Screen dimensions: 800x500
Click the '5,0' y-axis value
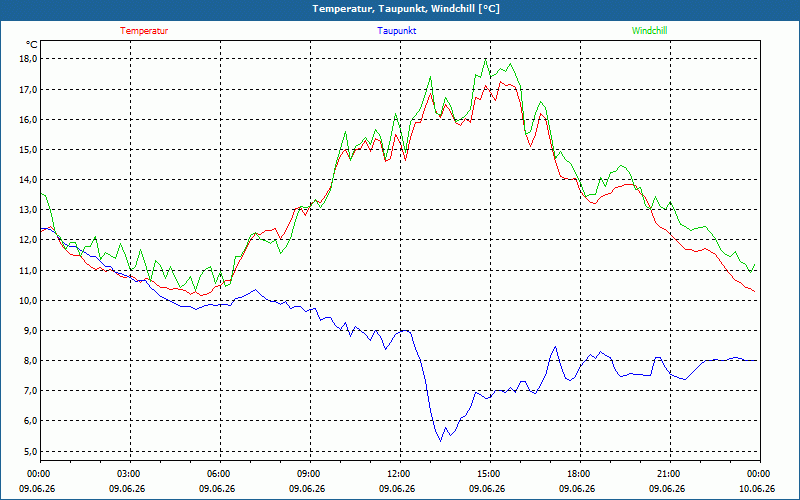31,451
